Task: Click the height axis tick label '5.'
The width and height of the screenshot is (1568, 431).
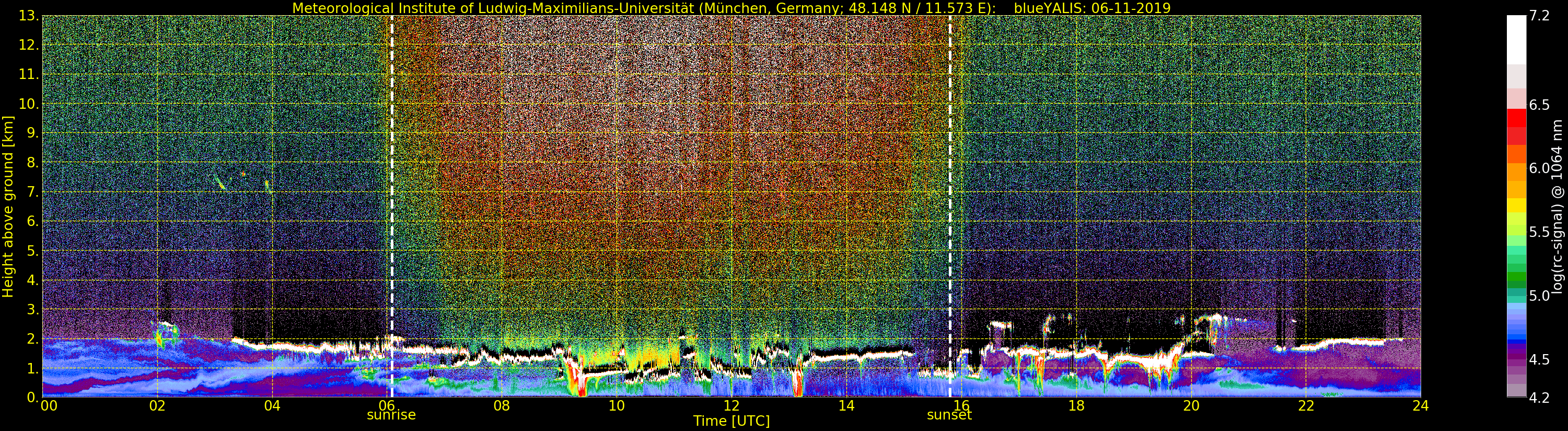Action: pos(33,251)
